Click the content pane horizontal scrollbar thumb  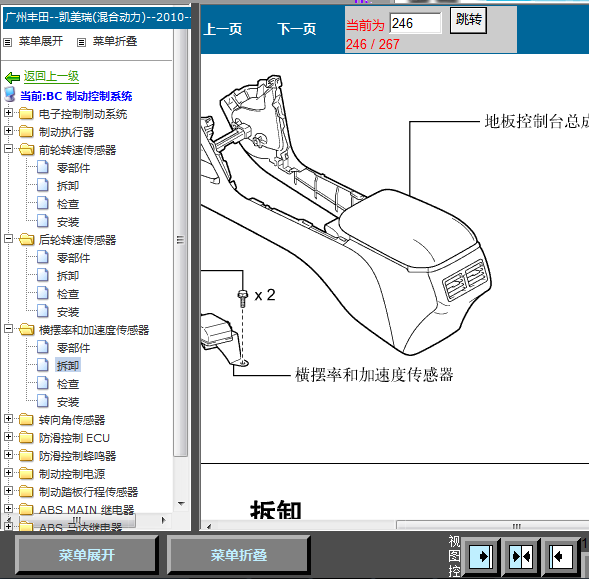tap(492, 526)
